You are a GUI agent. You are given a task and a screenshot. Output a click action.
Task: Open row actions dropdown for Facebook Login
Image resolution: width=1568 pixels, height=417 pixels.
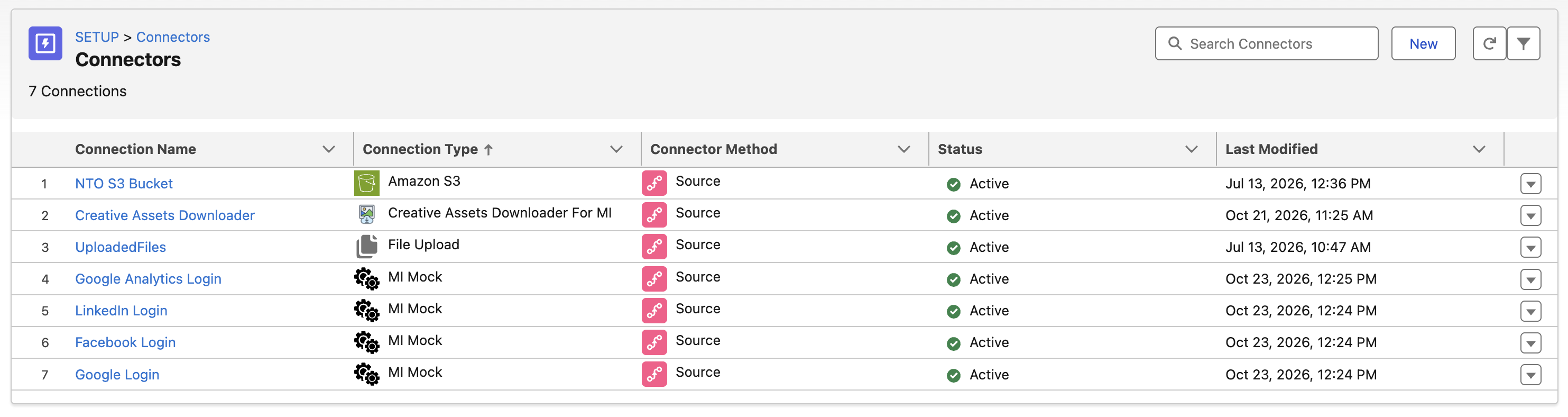click(1530, 342)
